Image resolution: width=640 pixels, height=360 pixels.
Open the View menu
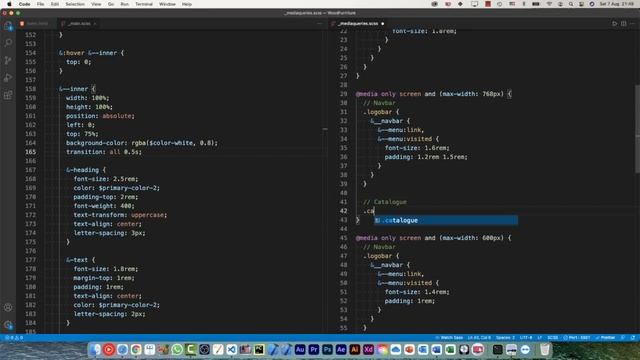[x=96, y=4]
